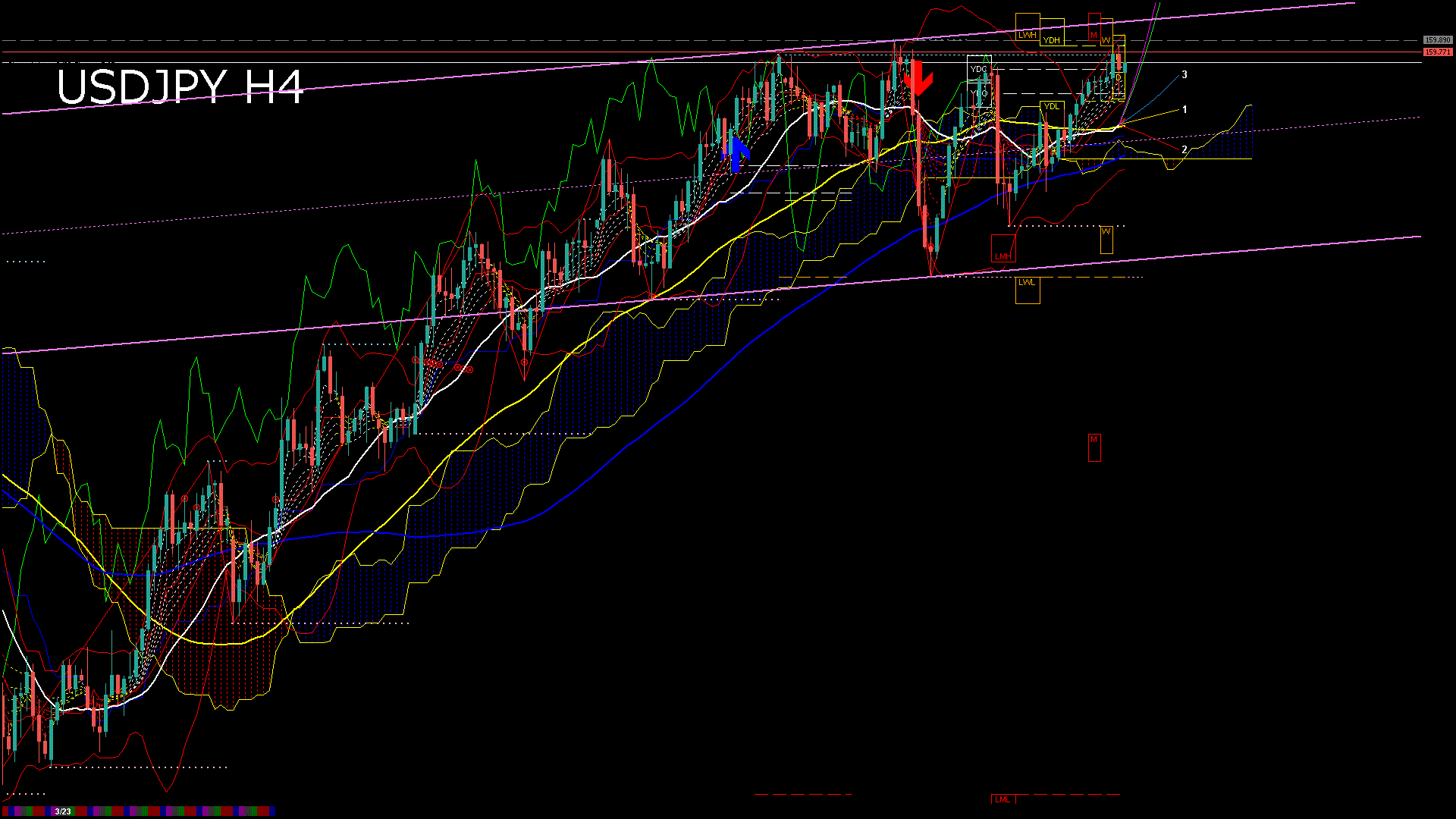Select the LWH level label box

click(1027, 35)
